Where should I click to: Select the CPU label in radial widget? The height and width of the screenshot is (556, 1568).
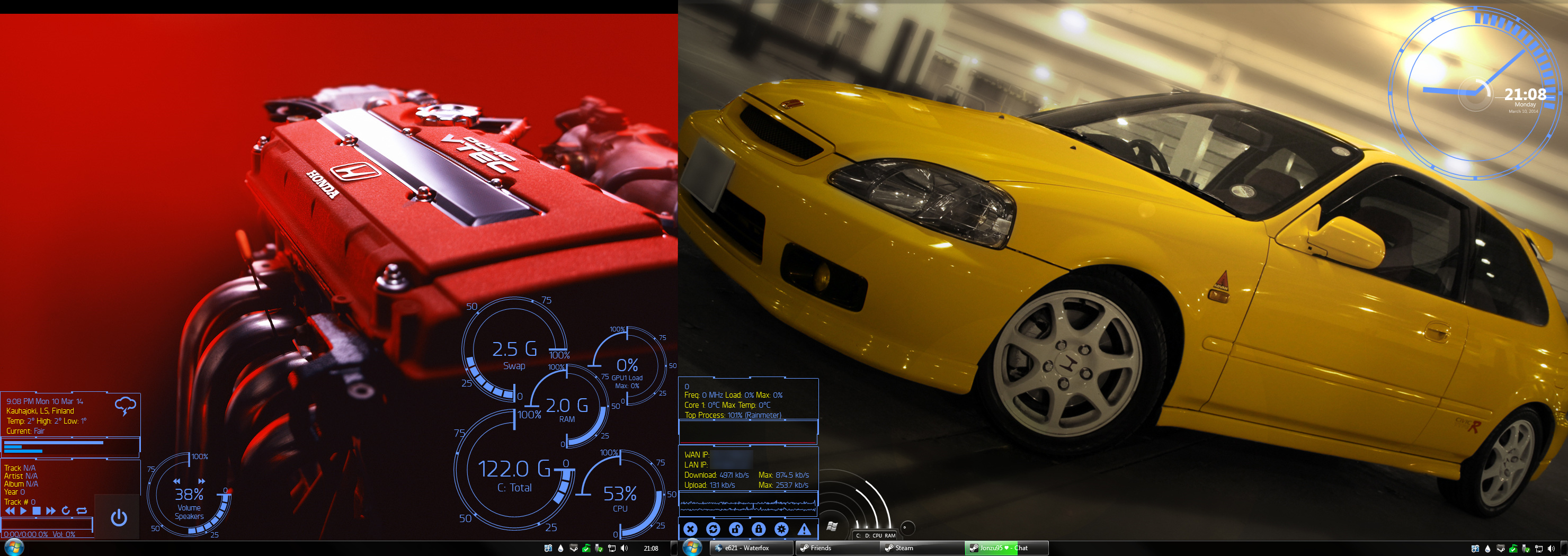click(877, 536)
